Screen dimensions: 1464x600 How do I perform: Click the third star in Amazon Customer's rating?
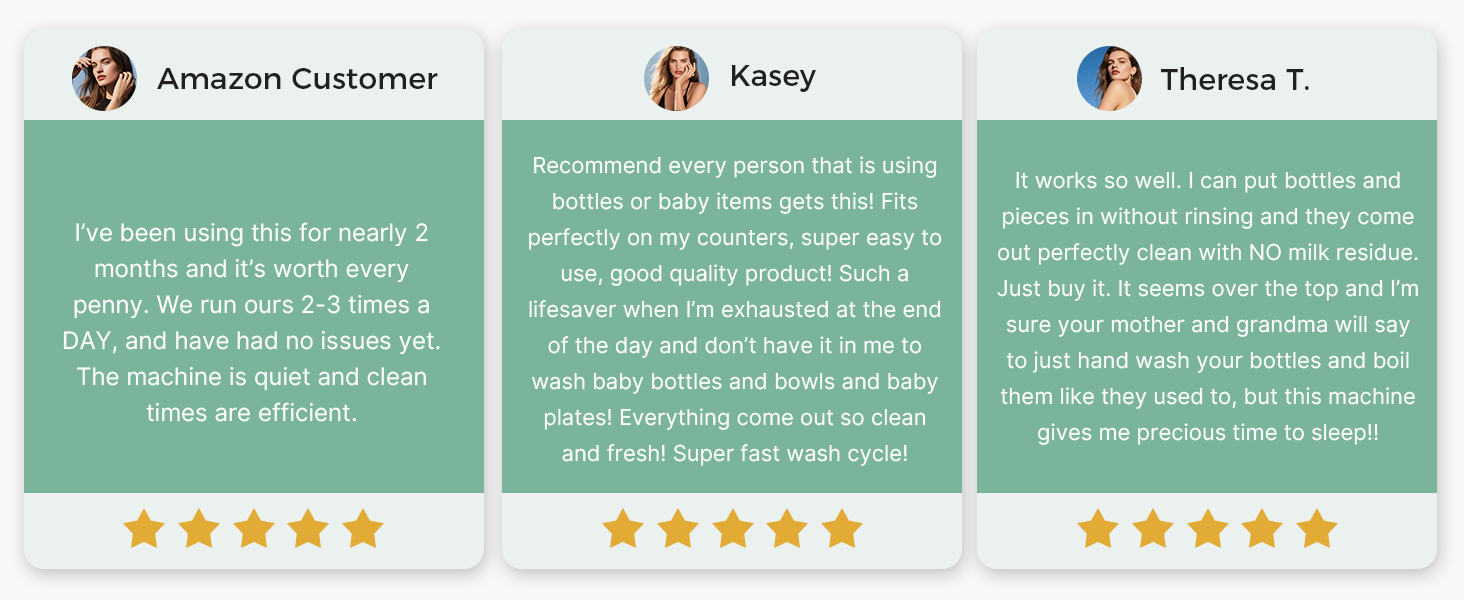254,529
